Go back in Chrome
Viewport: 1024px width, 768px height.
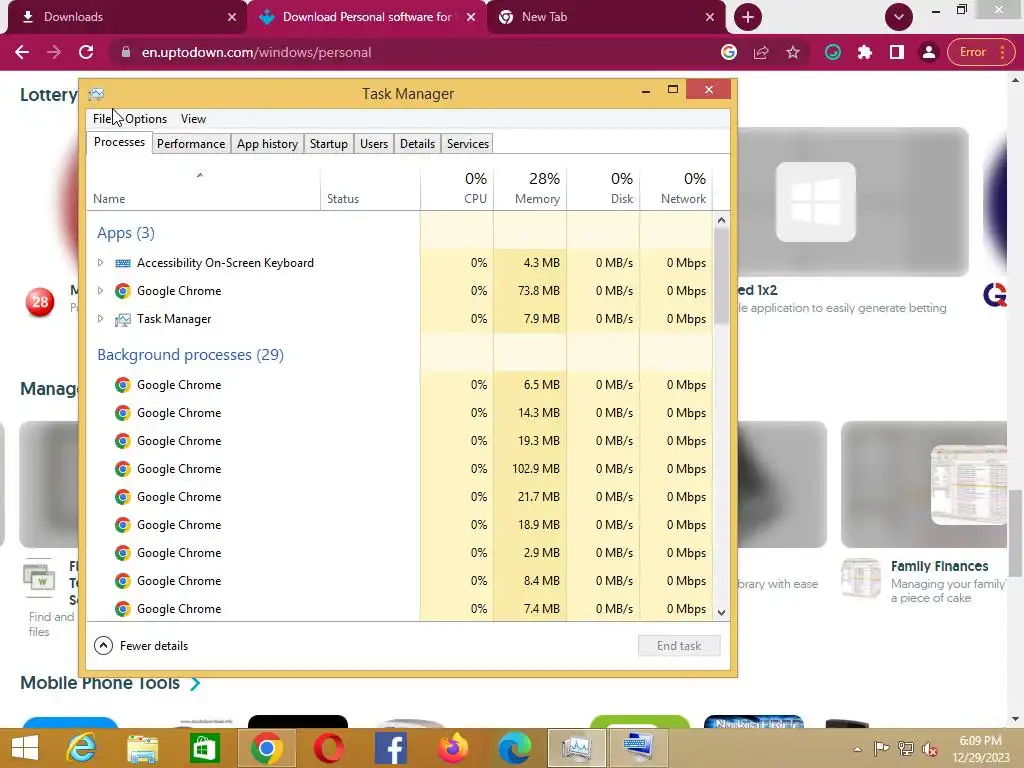(22, 52)
